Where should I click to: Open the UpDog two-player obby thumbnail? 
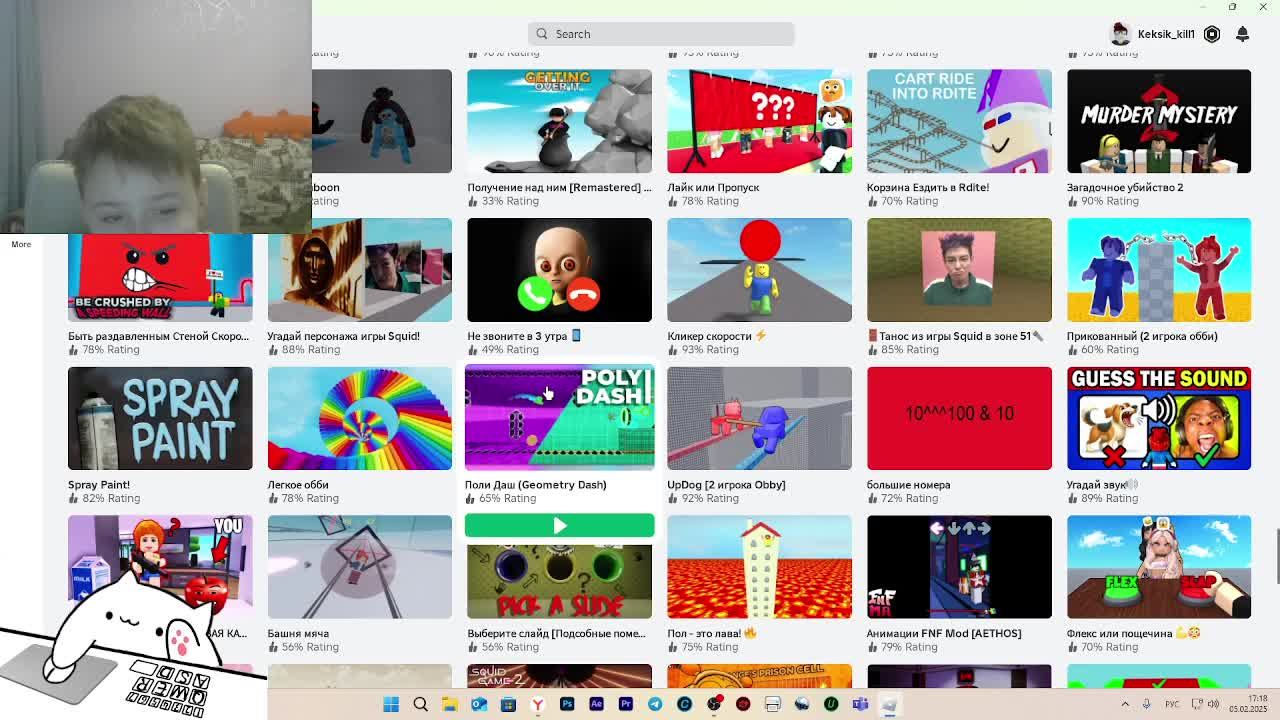click(759, 418)
